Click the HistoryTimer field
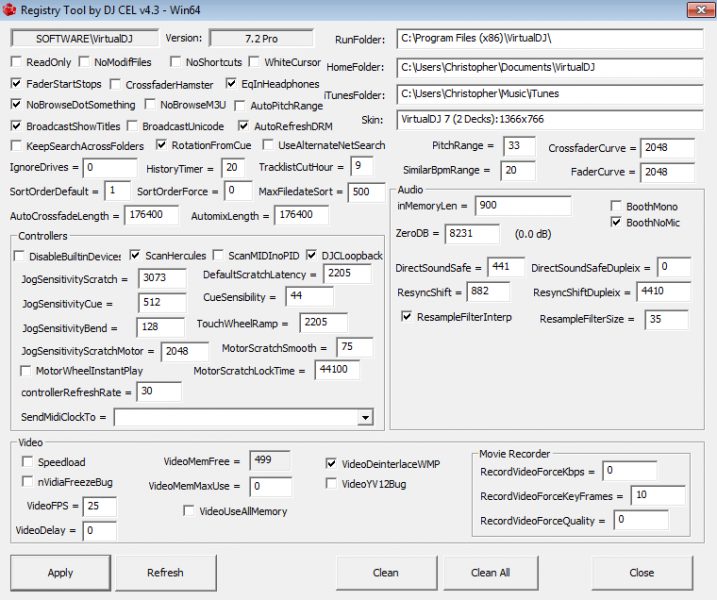 (x=233, y=168)
